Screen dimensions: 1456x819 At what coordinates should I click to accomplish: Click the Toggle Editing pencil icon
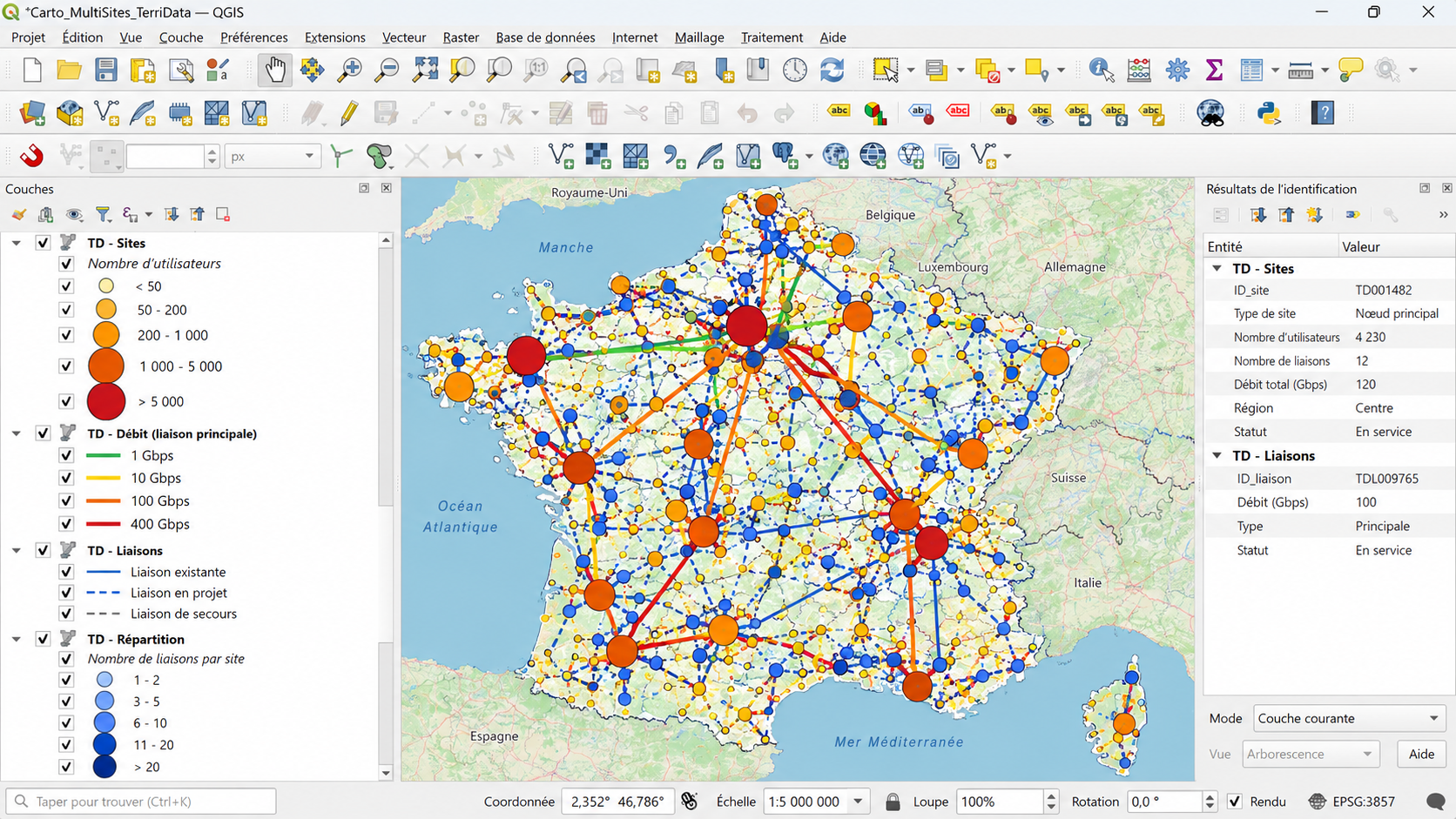tap(349, 113)
